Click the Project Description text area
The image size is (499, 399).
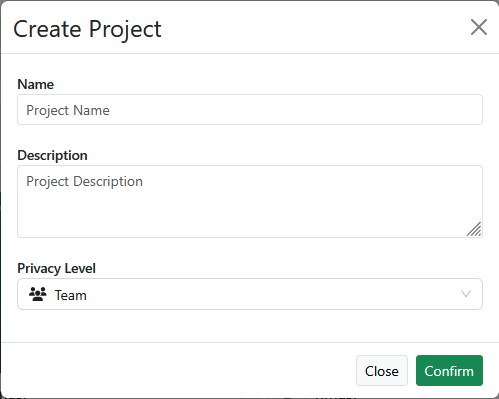click(x=250, y=201)
